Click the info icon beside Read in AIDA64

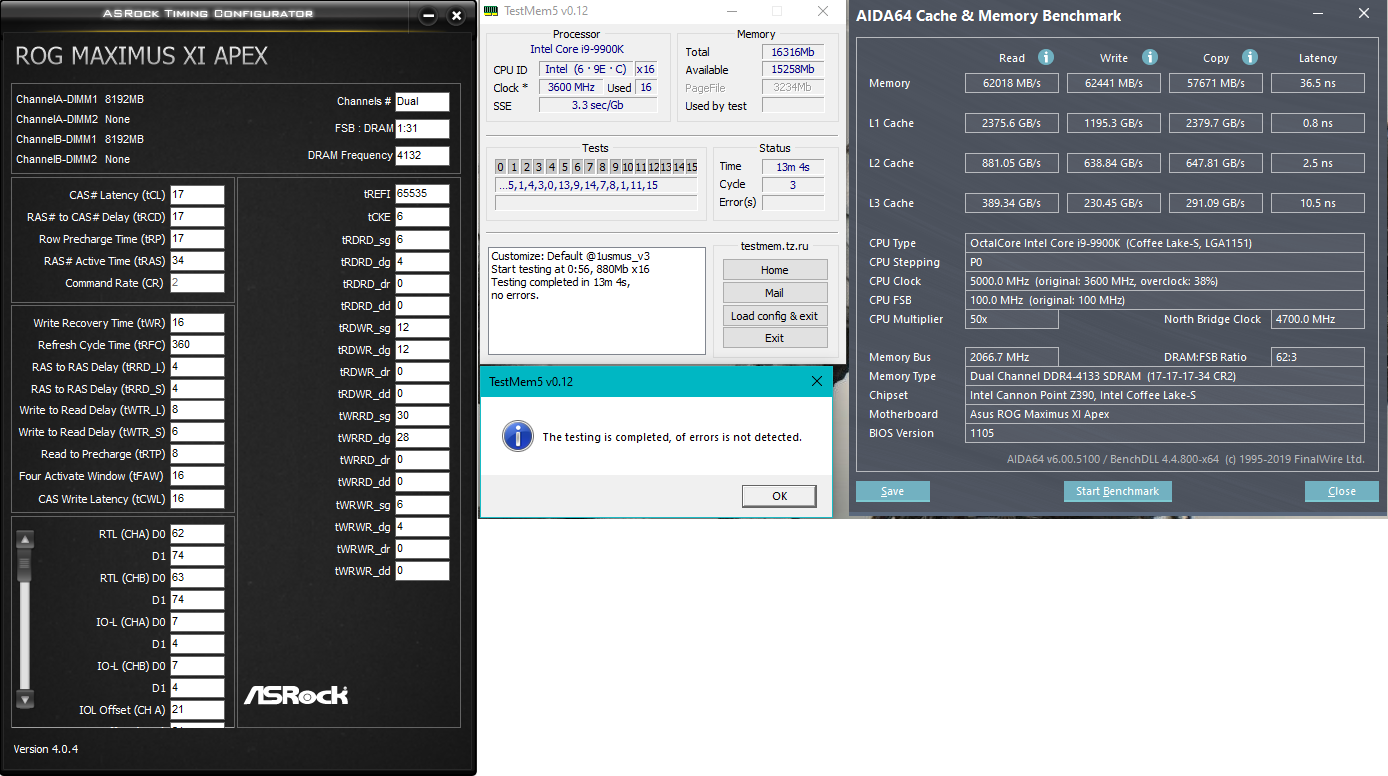click(x=1046, y=58)
